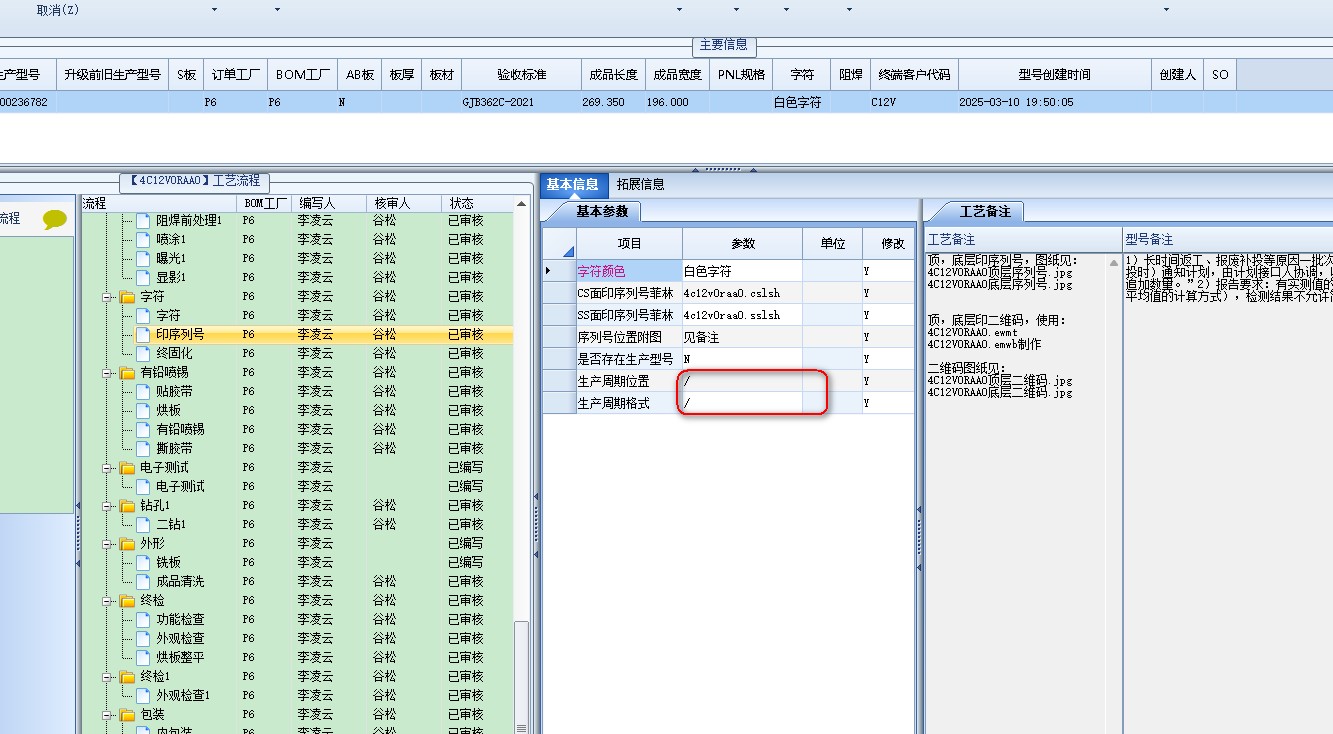1333x734 pixels.
Task: Click the 终端客户代码 column header
Action: [x=915, y=75]
